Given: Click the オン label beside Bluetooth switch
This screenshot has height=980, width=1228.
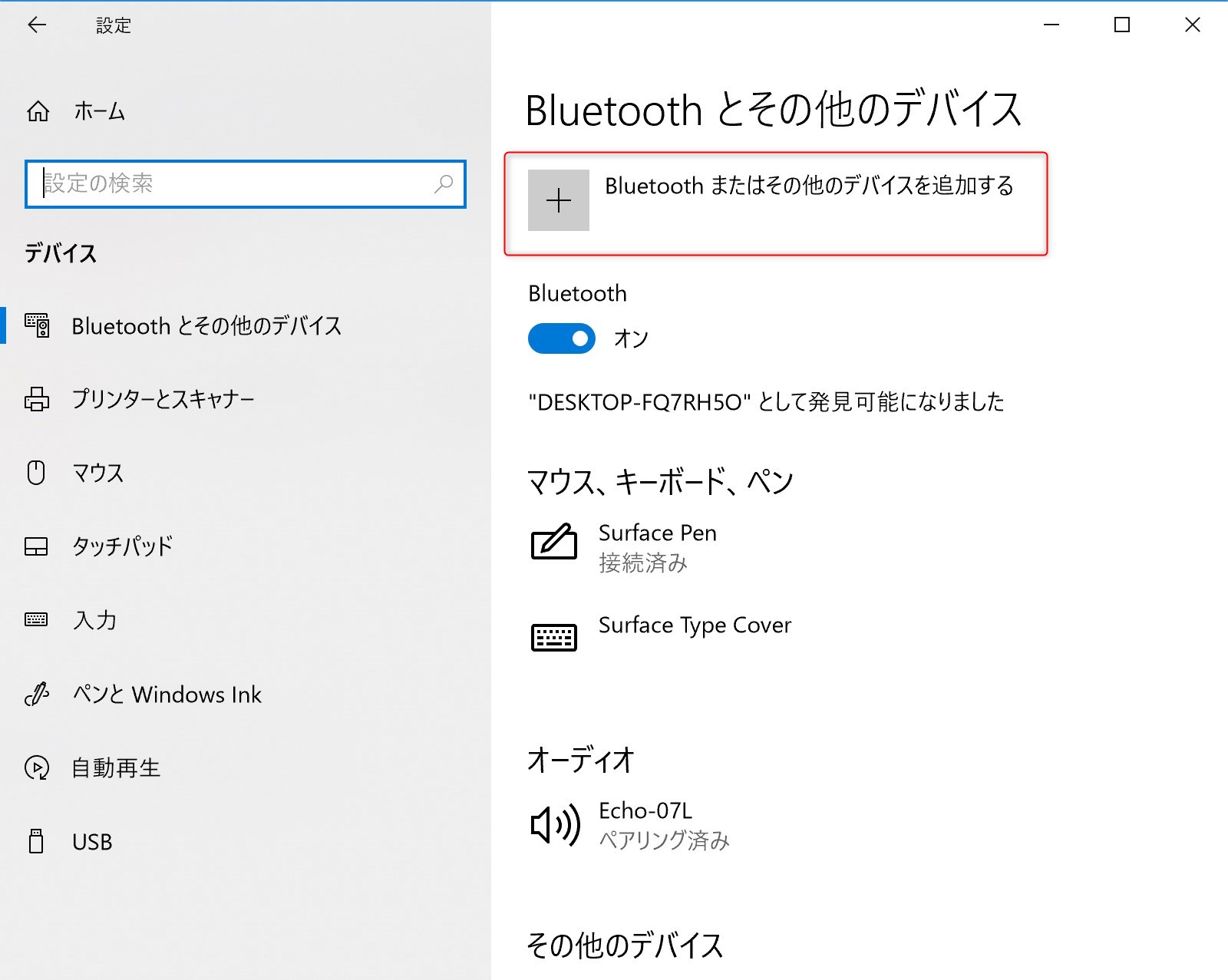Looking at the screenshot, I should point(631,338).
